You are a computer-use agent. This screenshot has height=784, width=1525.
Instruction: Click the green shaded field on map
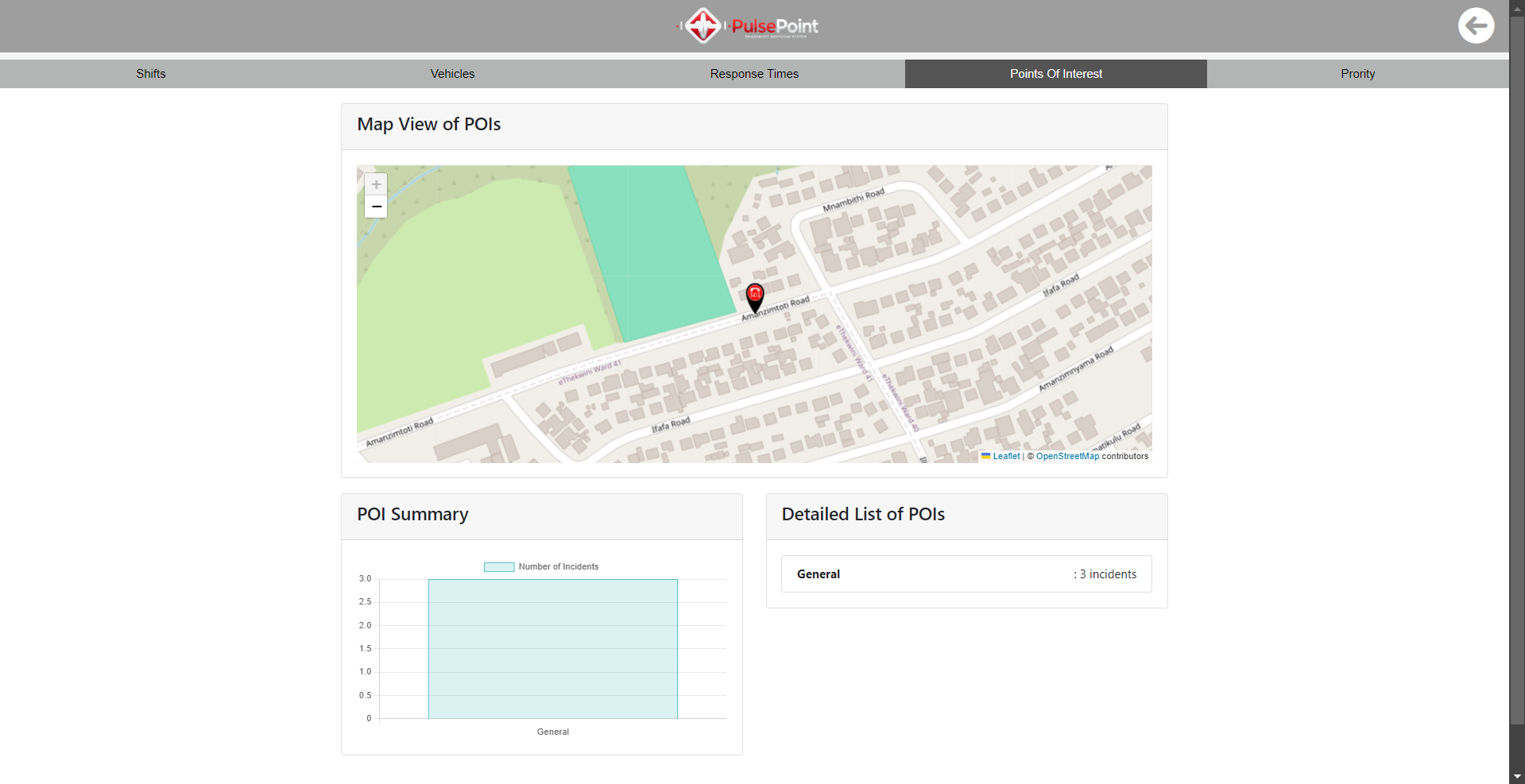(x=652, y=253)
